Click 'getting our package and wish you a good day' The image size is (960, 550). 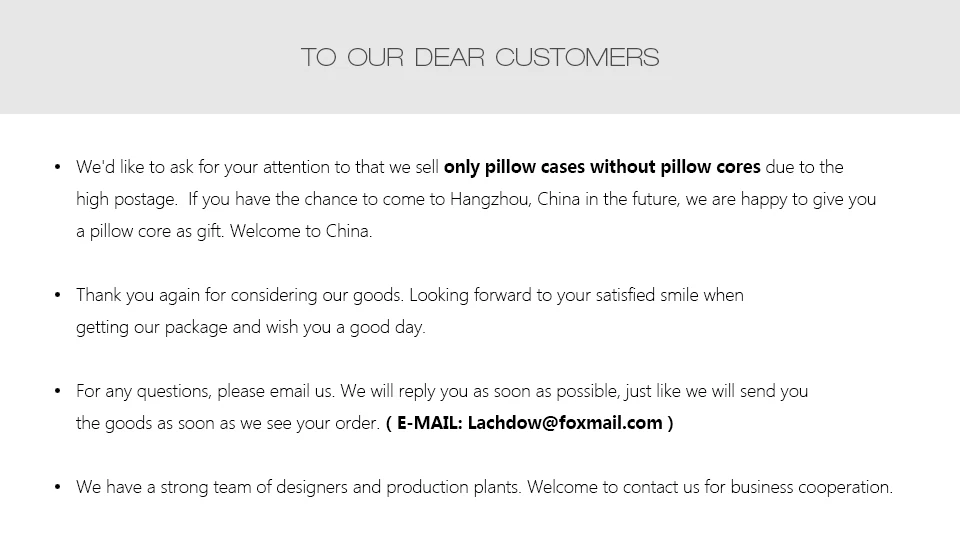click(x=250, y=327)
